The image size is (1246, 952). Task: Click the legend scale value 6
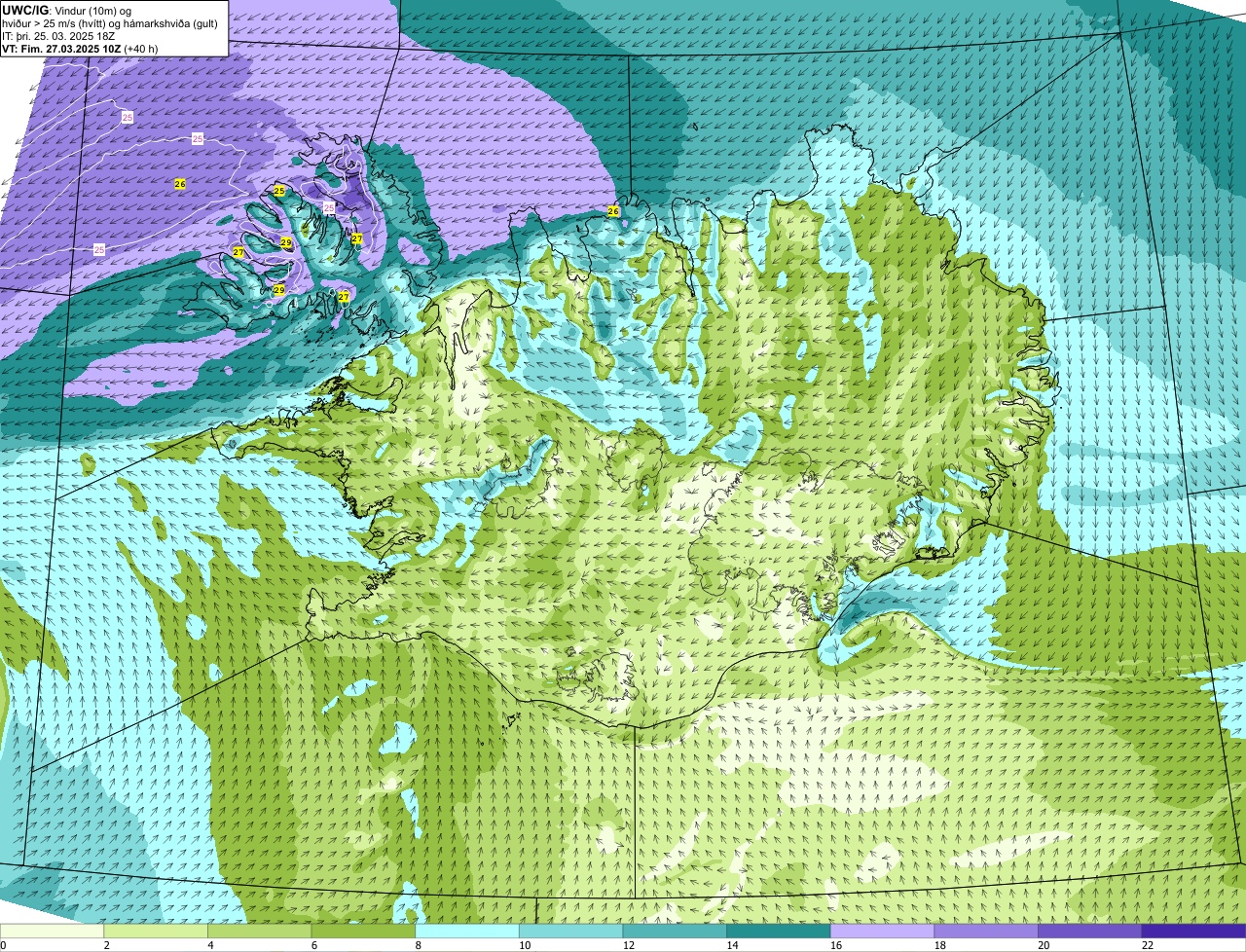(x=313, y=945)
